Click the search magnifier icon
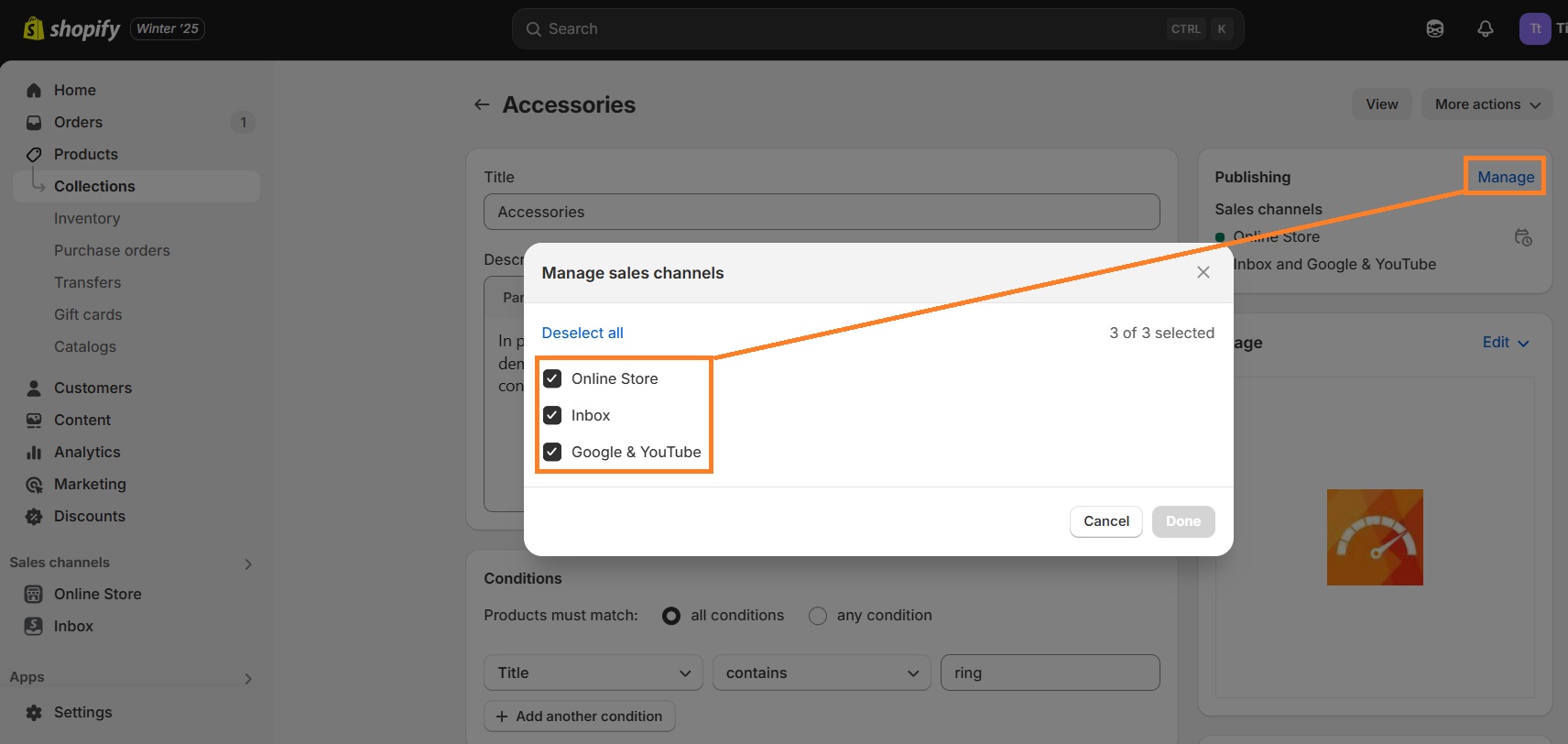The image size is (1568, 744). 534,29
